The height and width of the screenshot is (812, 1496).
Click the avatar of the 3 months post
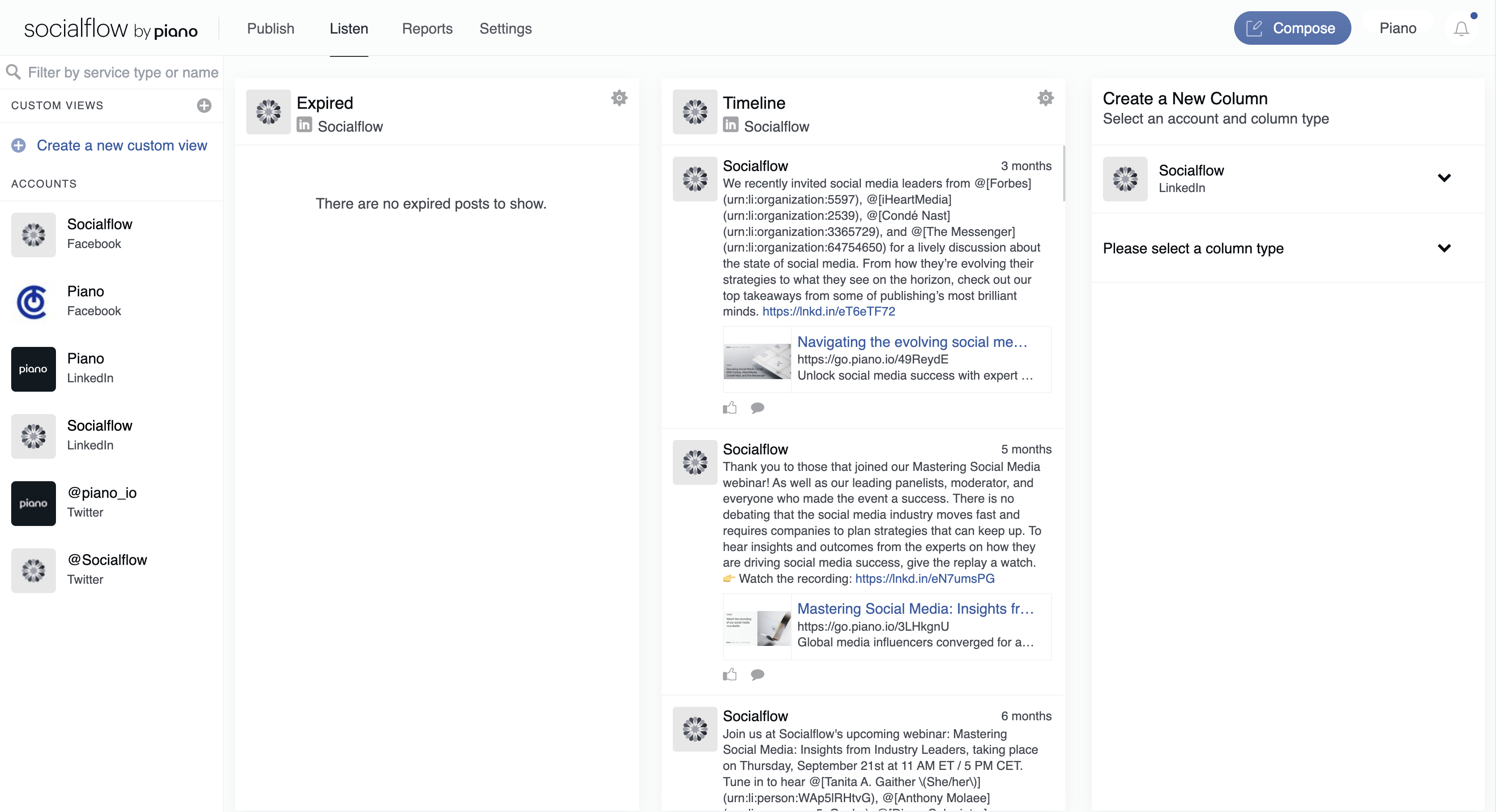point(695,179)
